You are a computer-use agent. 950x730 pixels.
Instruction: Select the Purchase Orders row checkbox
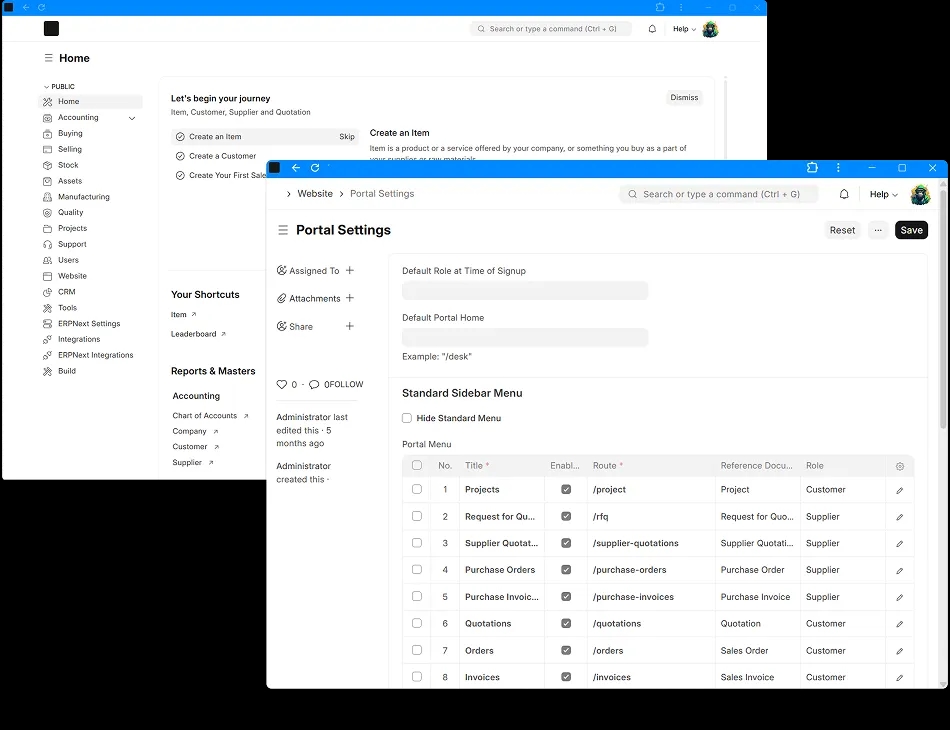point(417,569)
